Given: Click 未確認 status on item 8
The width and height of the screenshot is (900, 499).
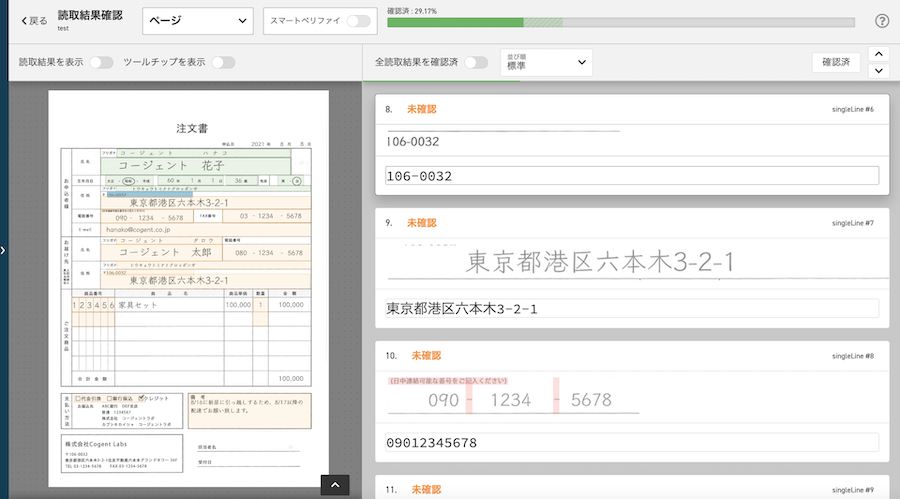Looking at the screenshot, I should [x=421, y=109].
